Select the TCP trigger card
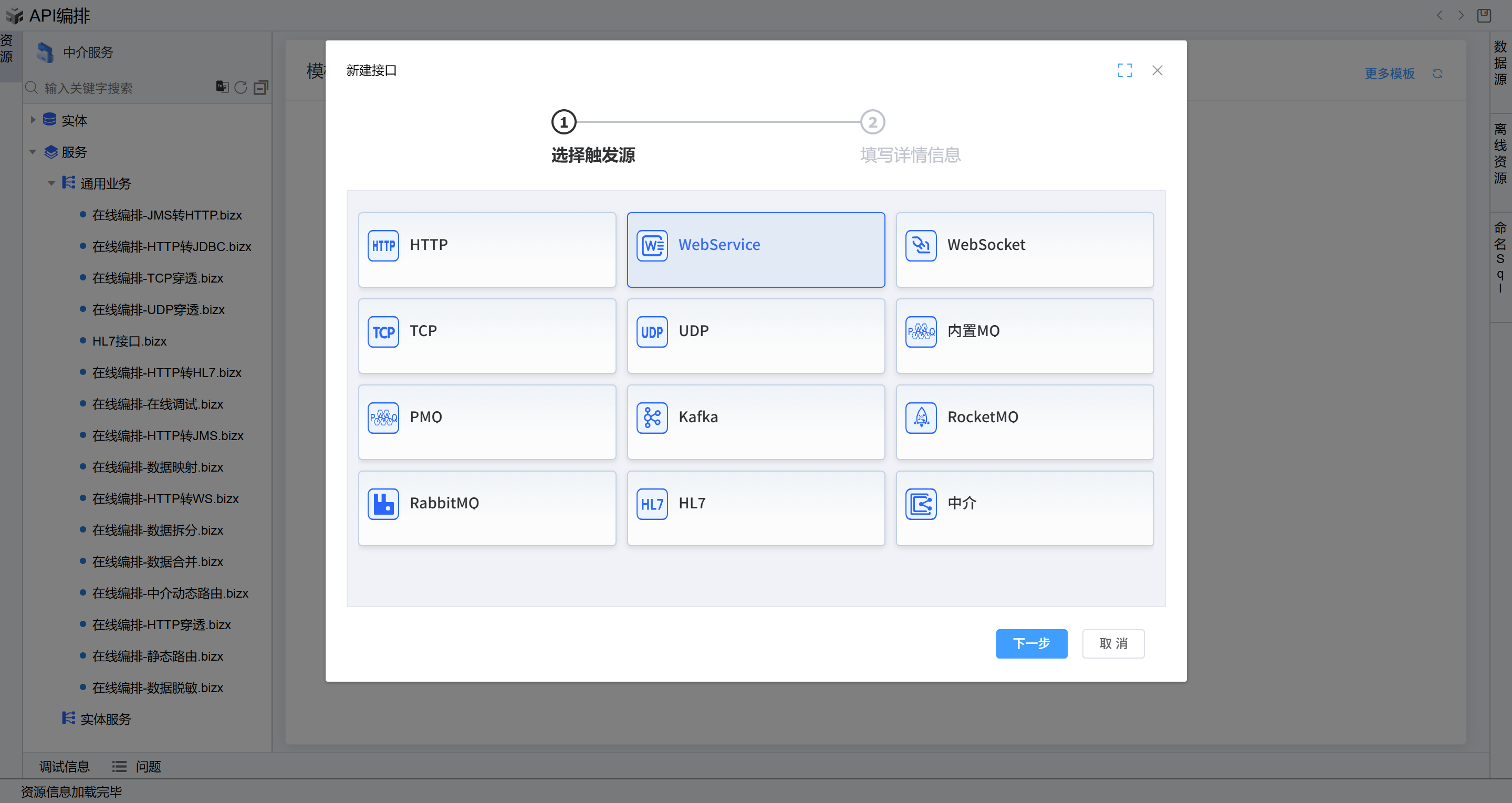The height and width of the screenshot is (803, 1512). [x=487, y=336]
